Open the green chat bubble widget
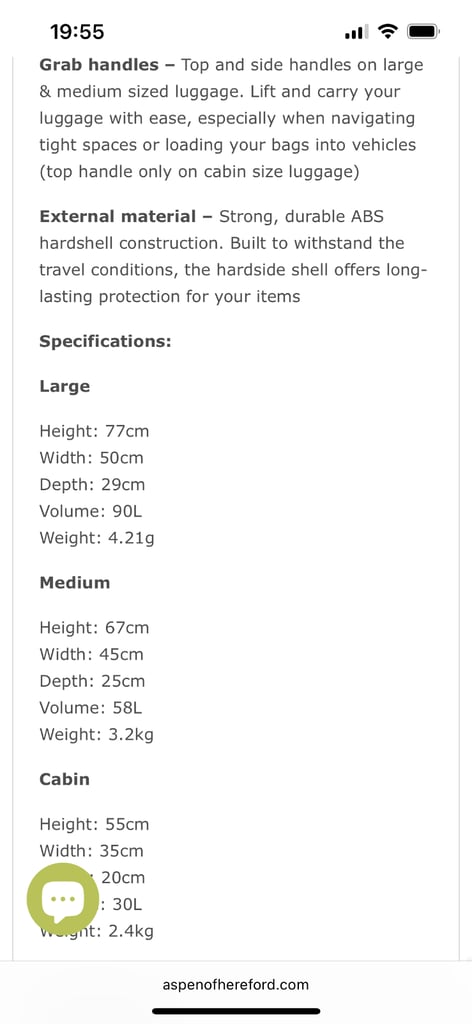 pyautogui.click(x=63, y=898)
